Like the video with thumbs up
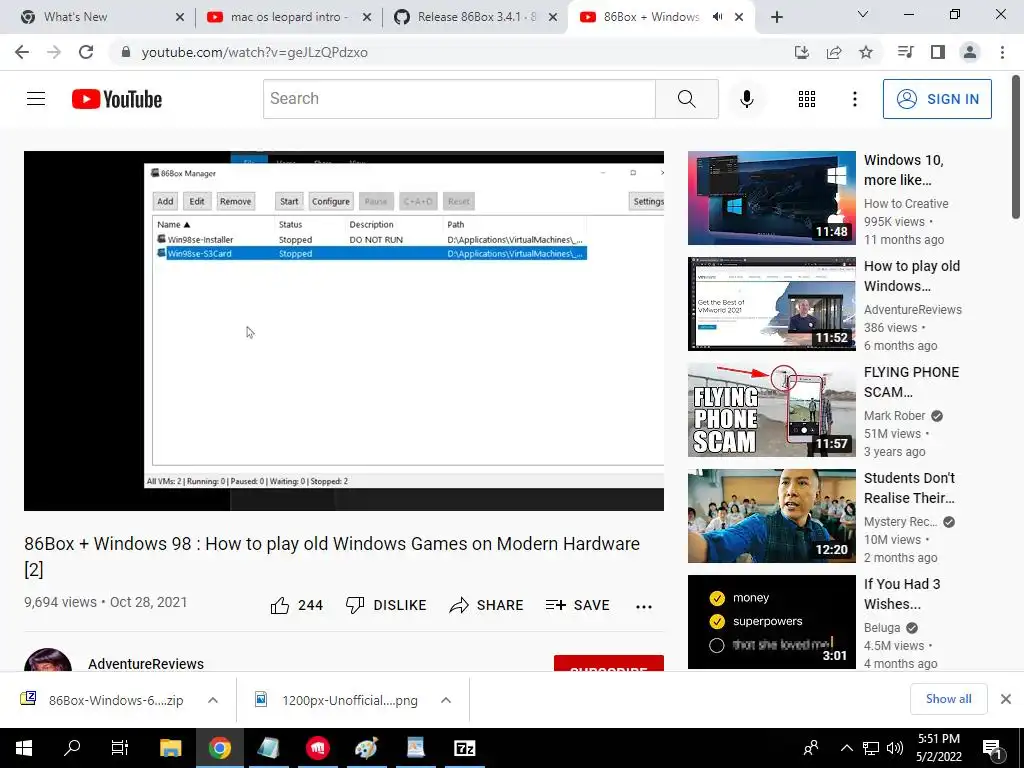Screen dimensions: 1024x768 (x=297, y=605)
